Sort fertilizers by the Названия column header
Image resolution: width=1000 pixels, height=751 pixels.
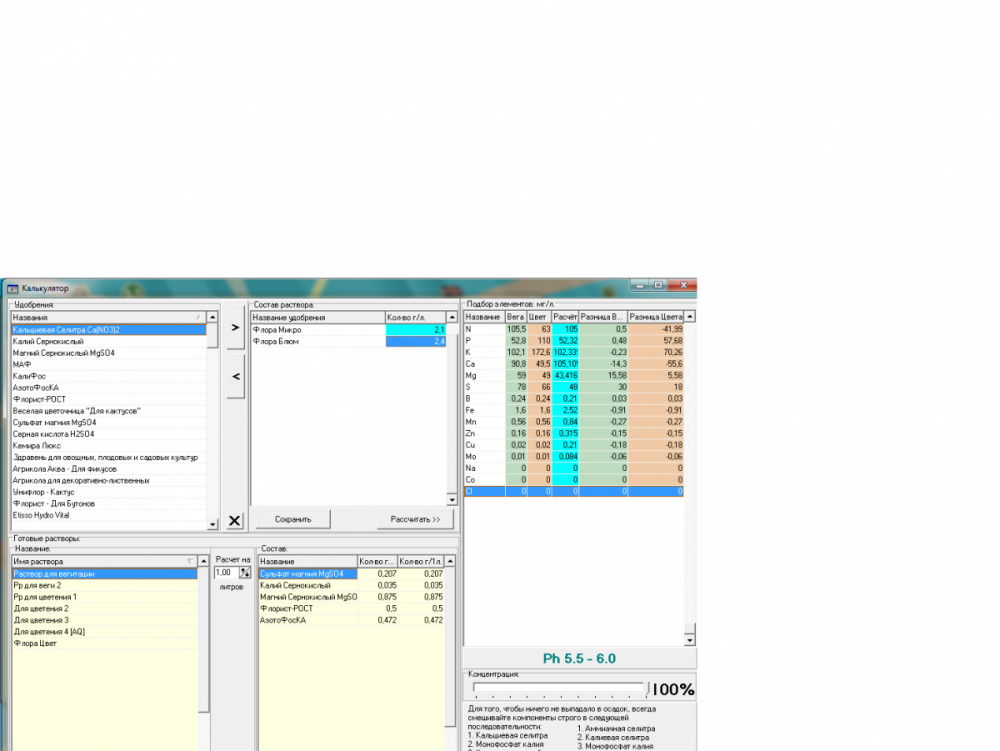click(x=108, y=317)
